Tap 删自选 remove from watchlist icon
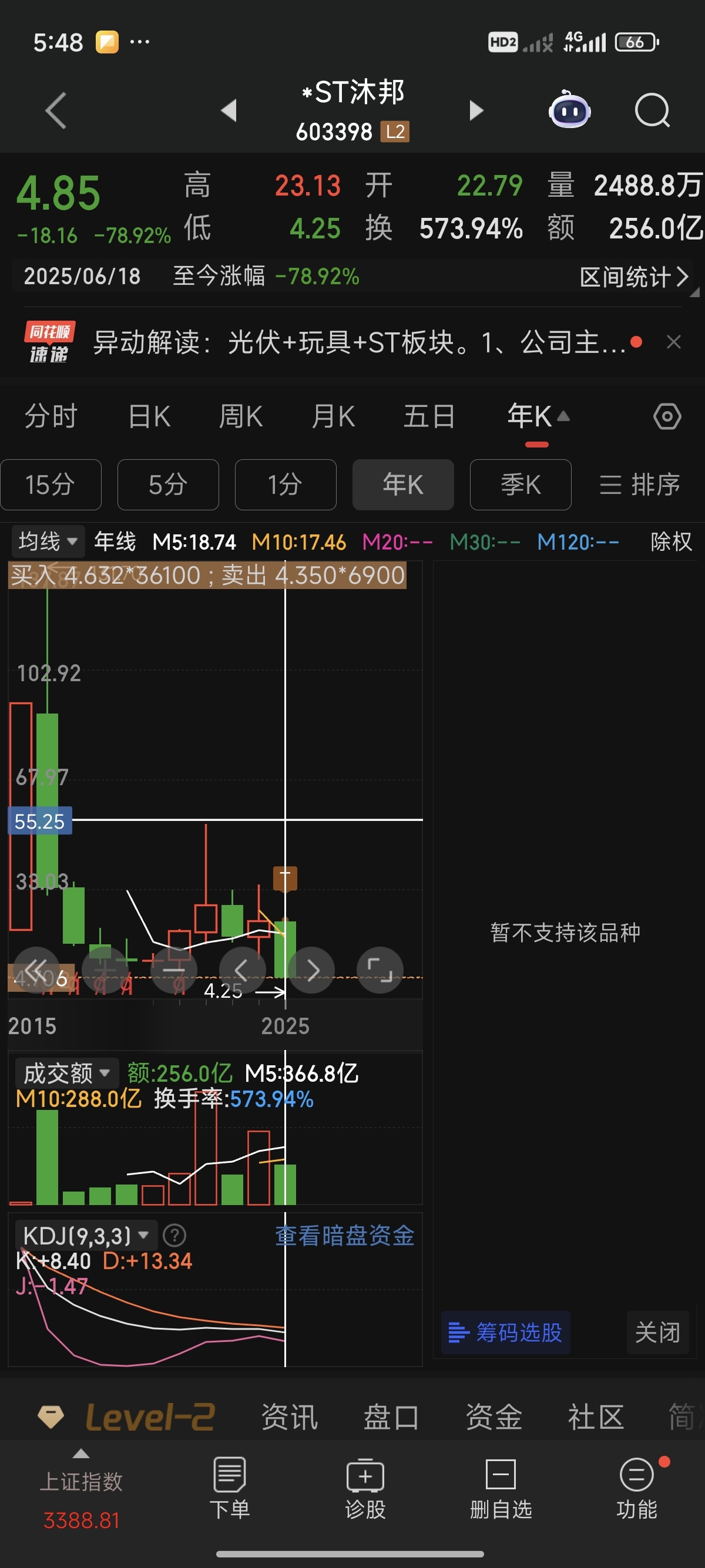 coord(501,1489)
